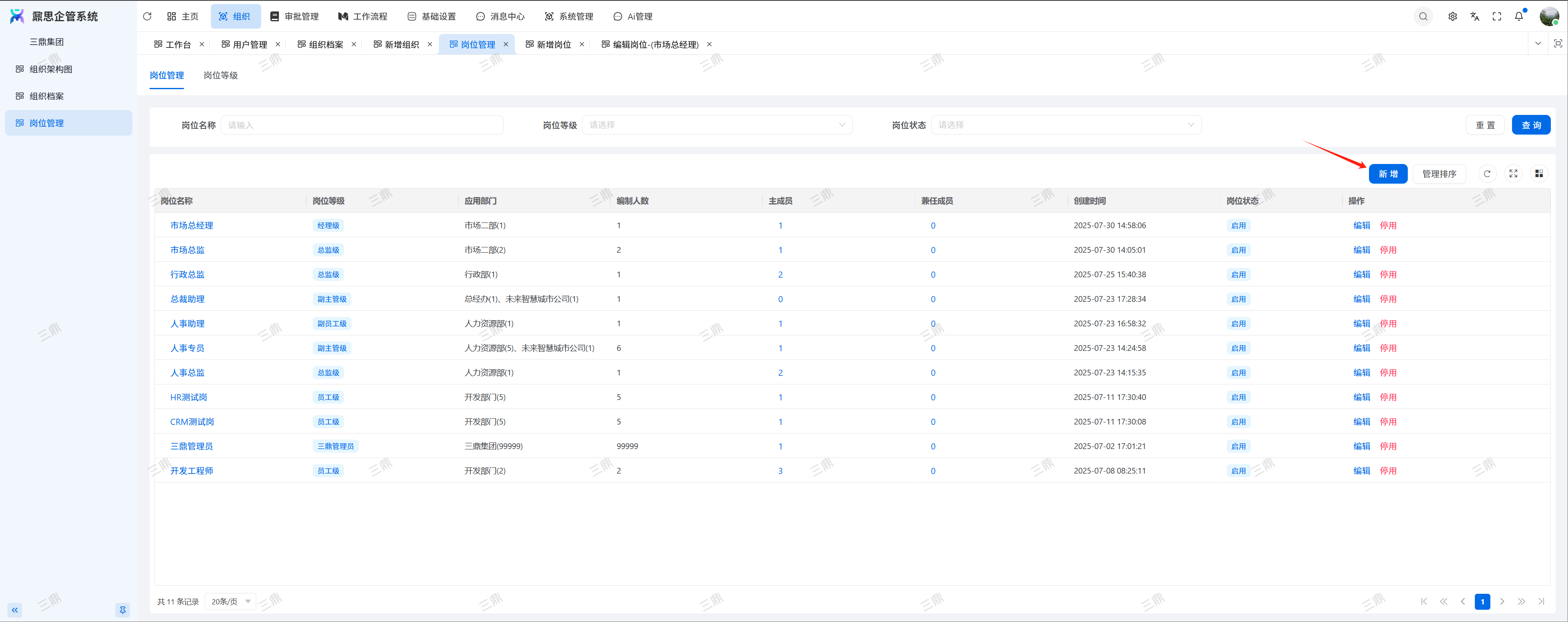
Task: Open settings gear icon in top bar
Action: (1452, 16)
